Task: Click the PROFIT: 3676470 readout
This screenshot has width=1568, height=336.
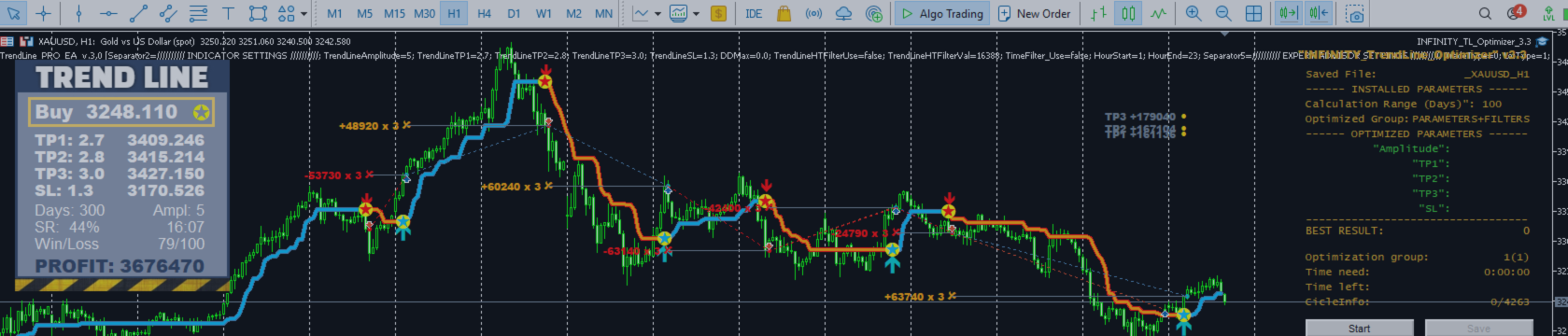Action: tap(120, 267)
